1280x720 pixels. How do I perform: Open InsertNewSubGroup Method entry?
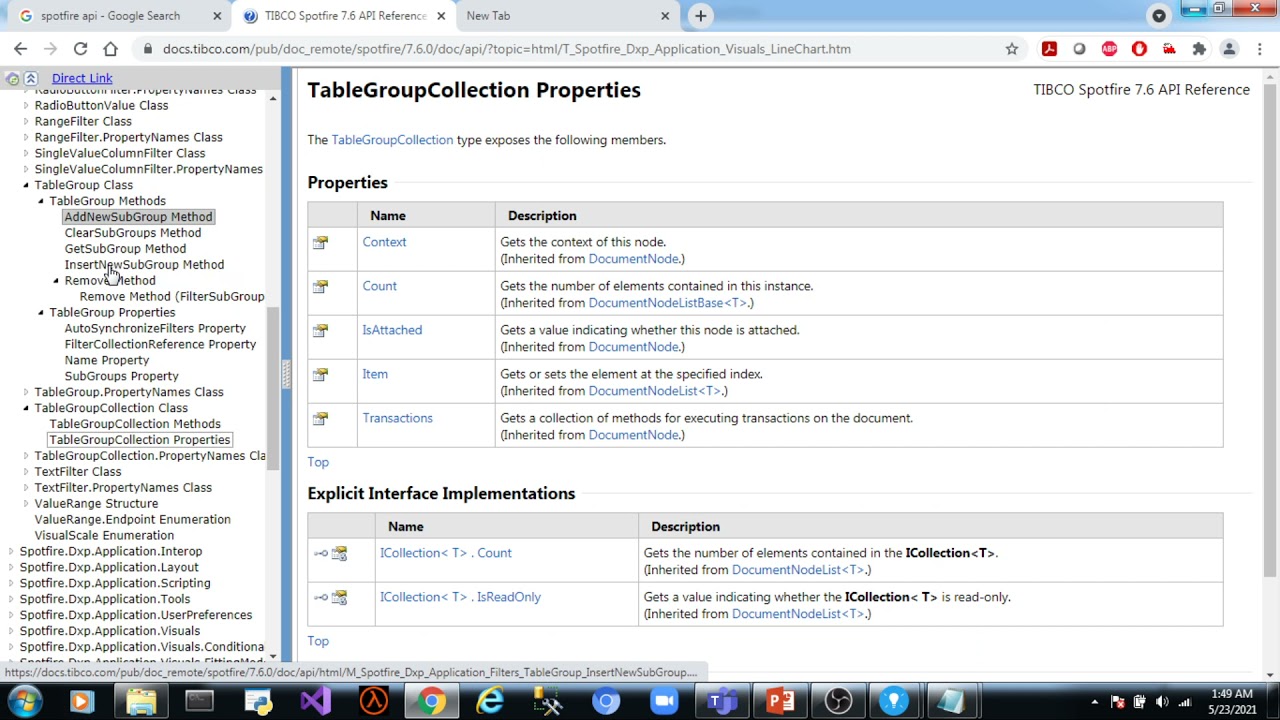click(144, 265)
